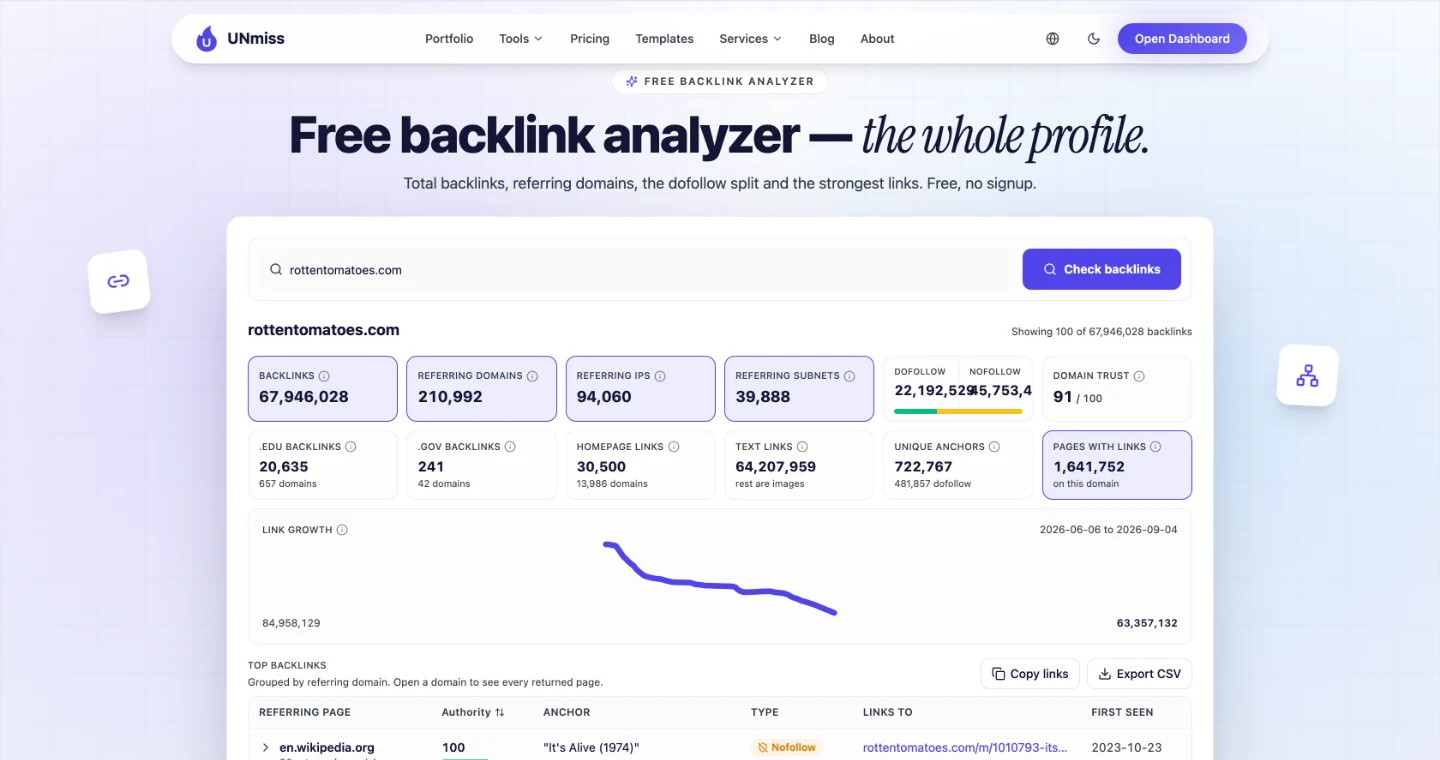
Task: Select the Pages With Links card
Action: coord(1117,464)
